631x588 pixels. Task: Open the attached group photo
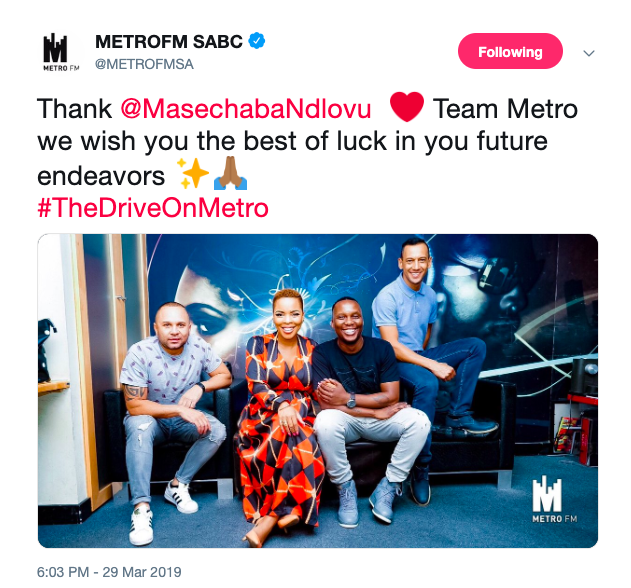tap(318, 390)
